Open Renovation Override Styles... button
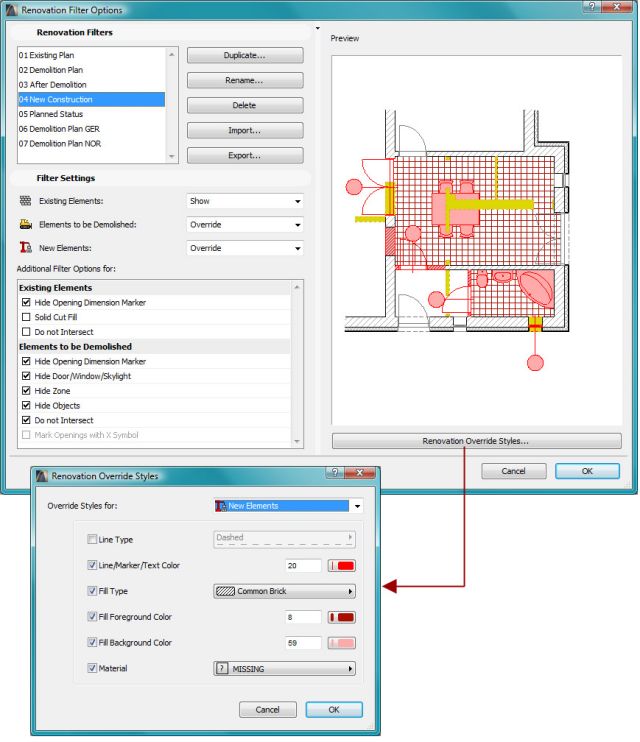The height and width of the screenshot is (742, 640). [476, 441]
